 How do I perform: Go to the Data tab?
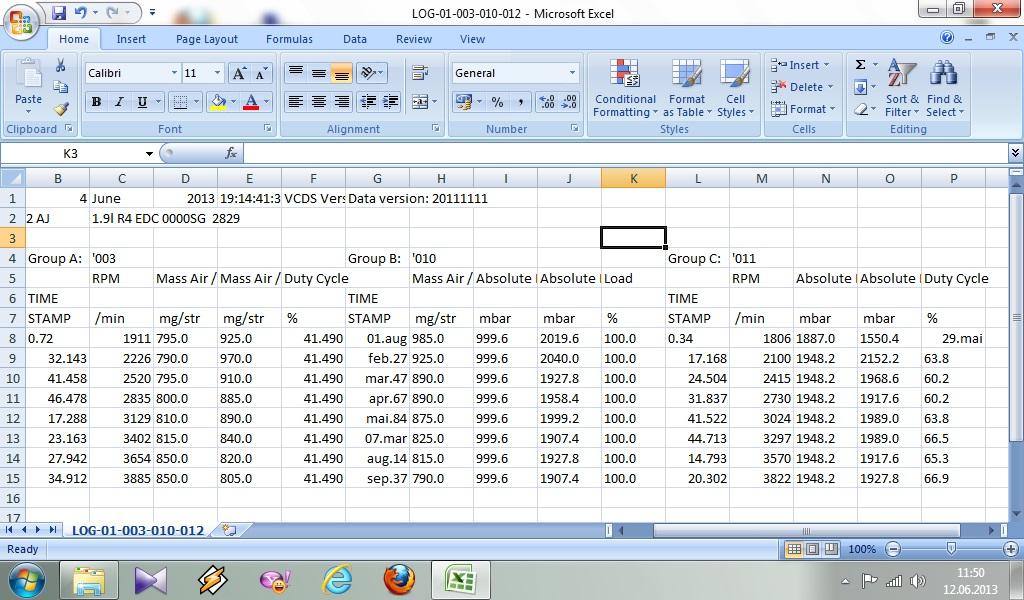tap(355, 39)
